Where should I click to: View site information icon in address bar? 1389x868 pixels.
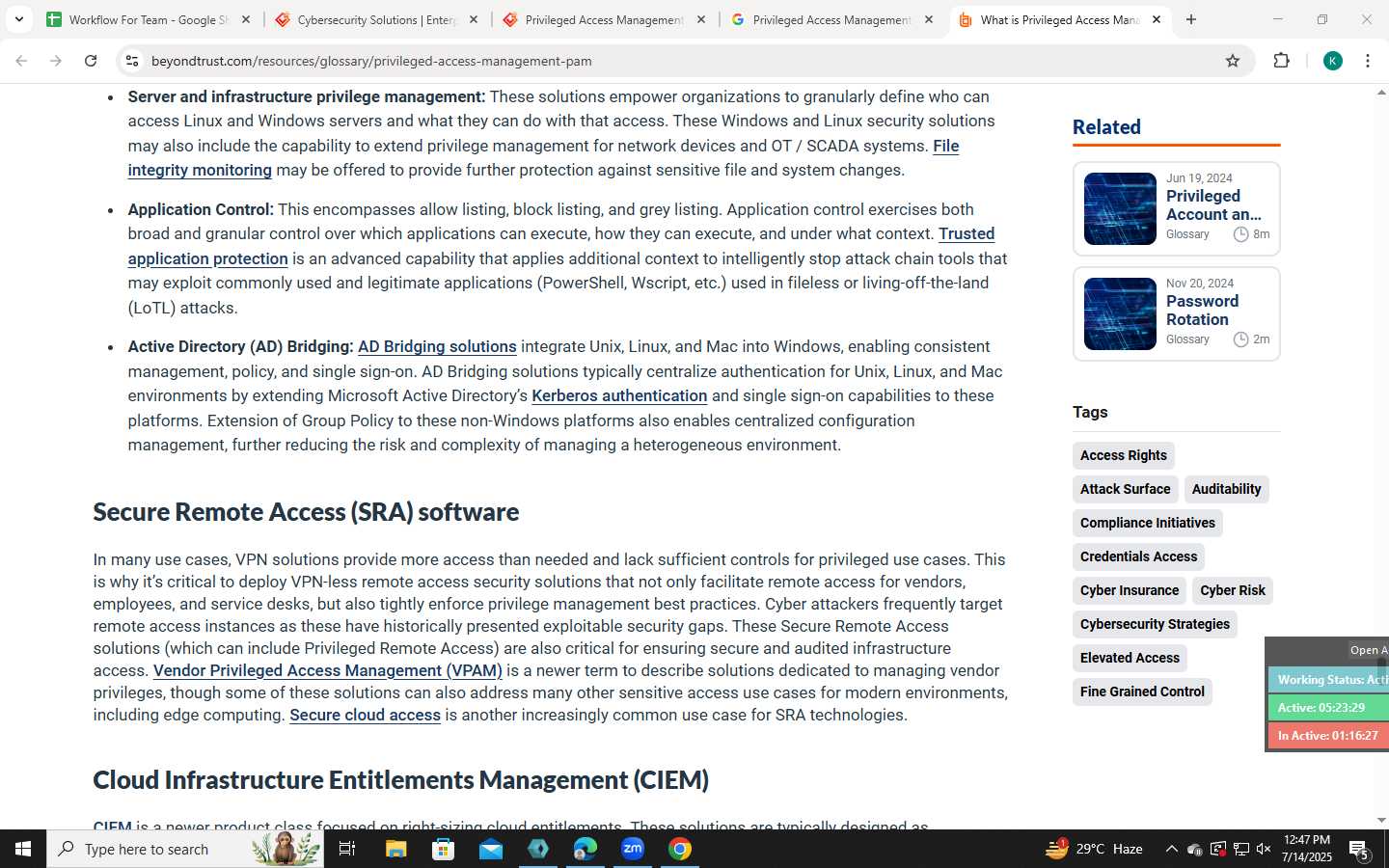point(132,61)
